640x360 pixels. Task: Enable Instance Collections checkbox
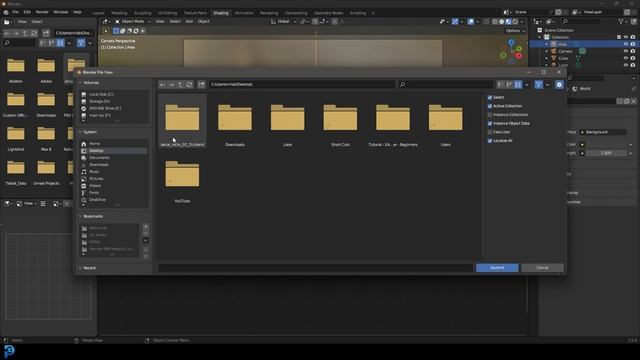[x=490, y=115]
